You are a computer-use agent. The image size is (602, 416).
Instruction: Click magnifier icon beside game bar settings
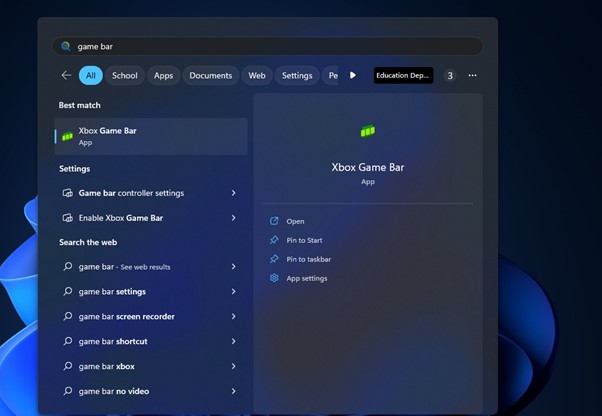(x=68, y=291)
